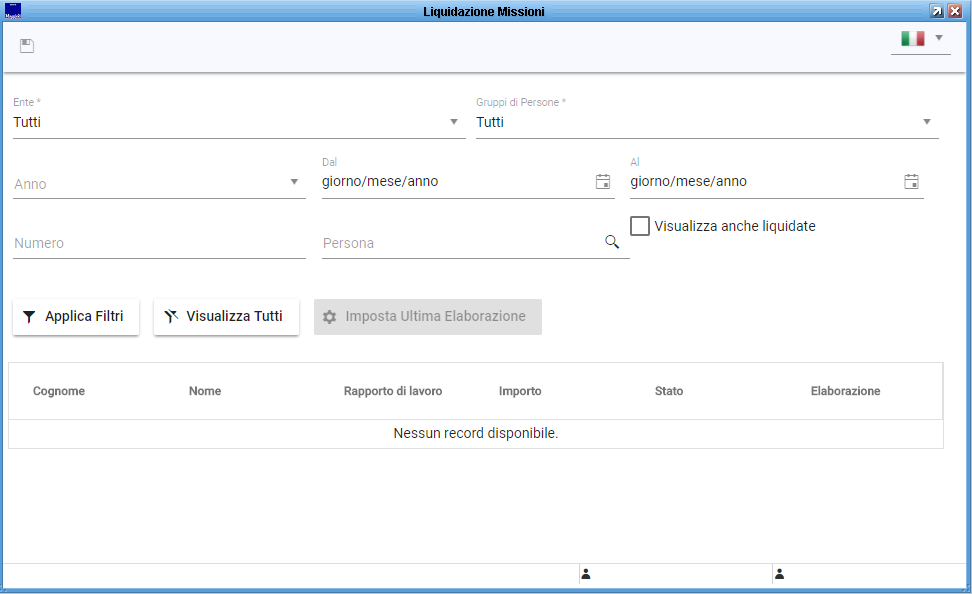
Task: Click the save floppy disk icon
Action: 27,46
